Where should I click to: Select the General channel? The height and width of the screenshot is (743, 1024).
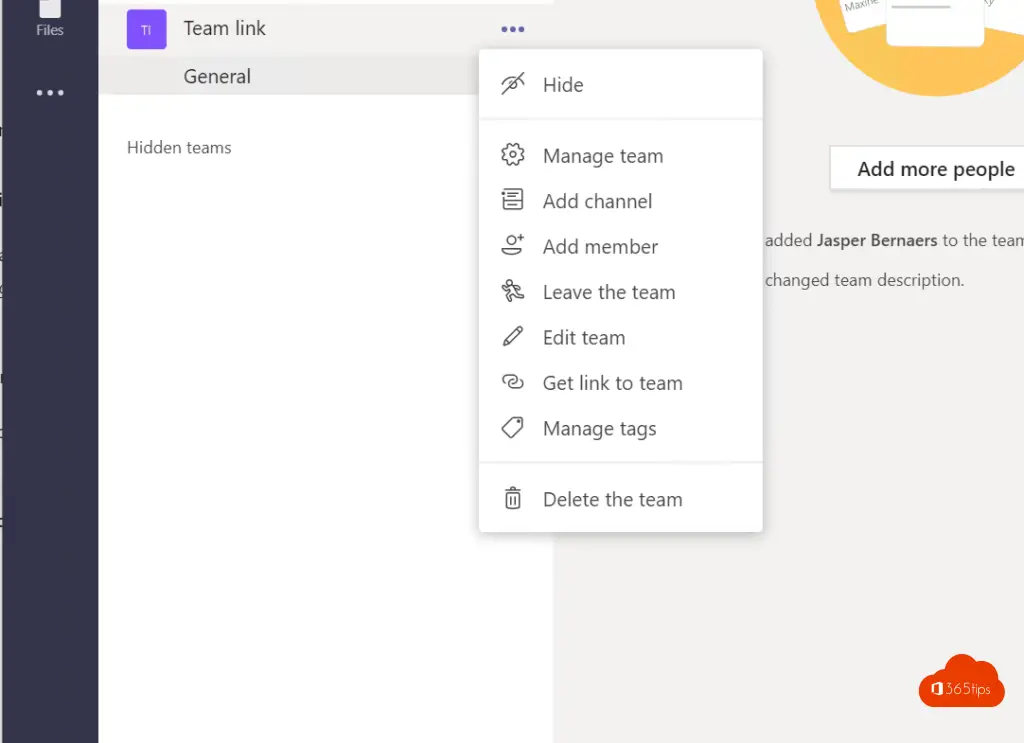click(217, 77)
